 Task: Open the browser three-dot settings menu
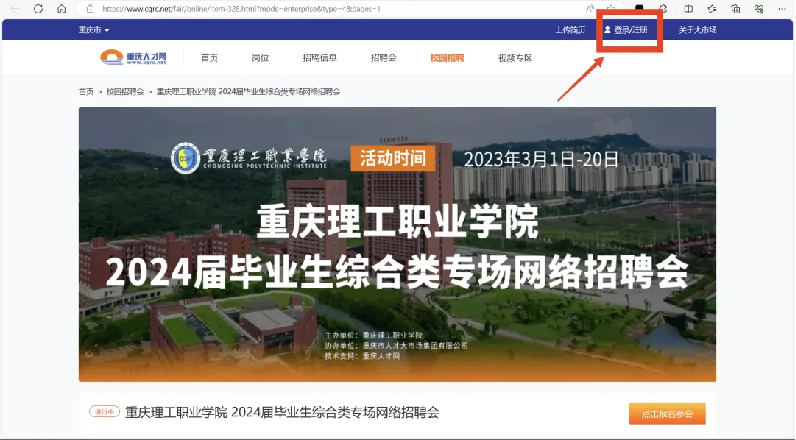tap(783, 7)
